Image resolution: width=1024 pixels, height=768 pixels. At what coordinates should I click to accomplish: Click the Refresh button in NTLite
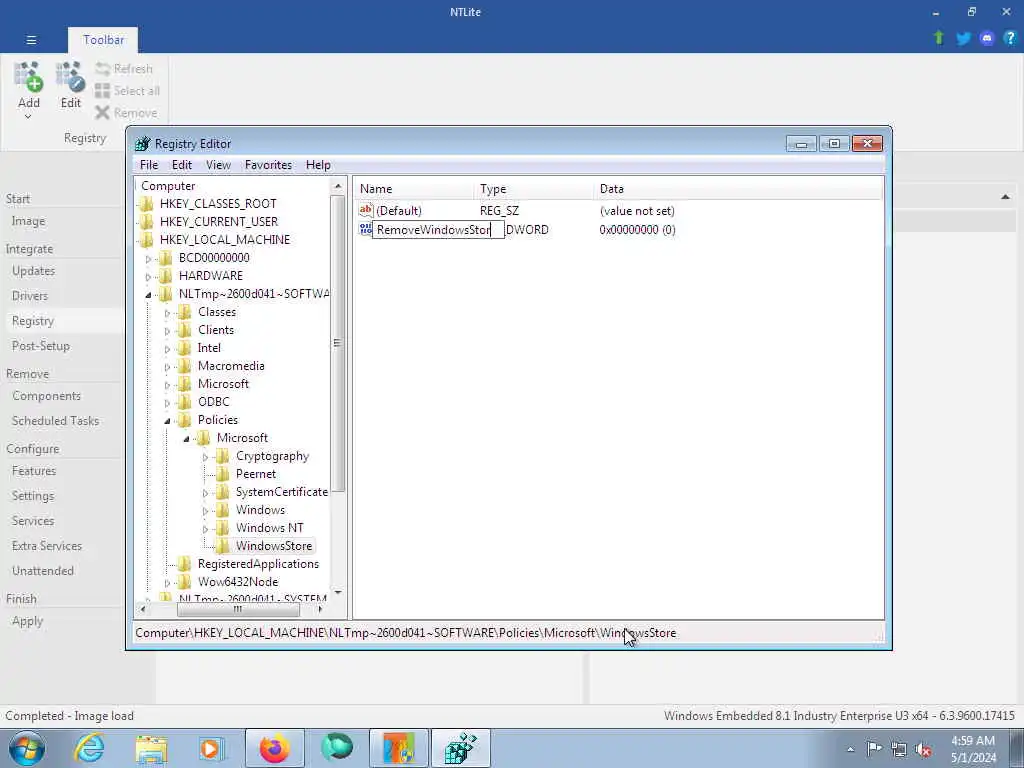(x=124, y=69)
